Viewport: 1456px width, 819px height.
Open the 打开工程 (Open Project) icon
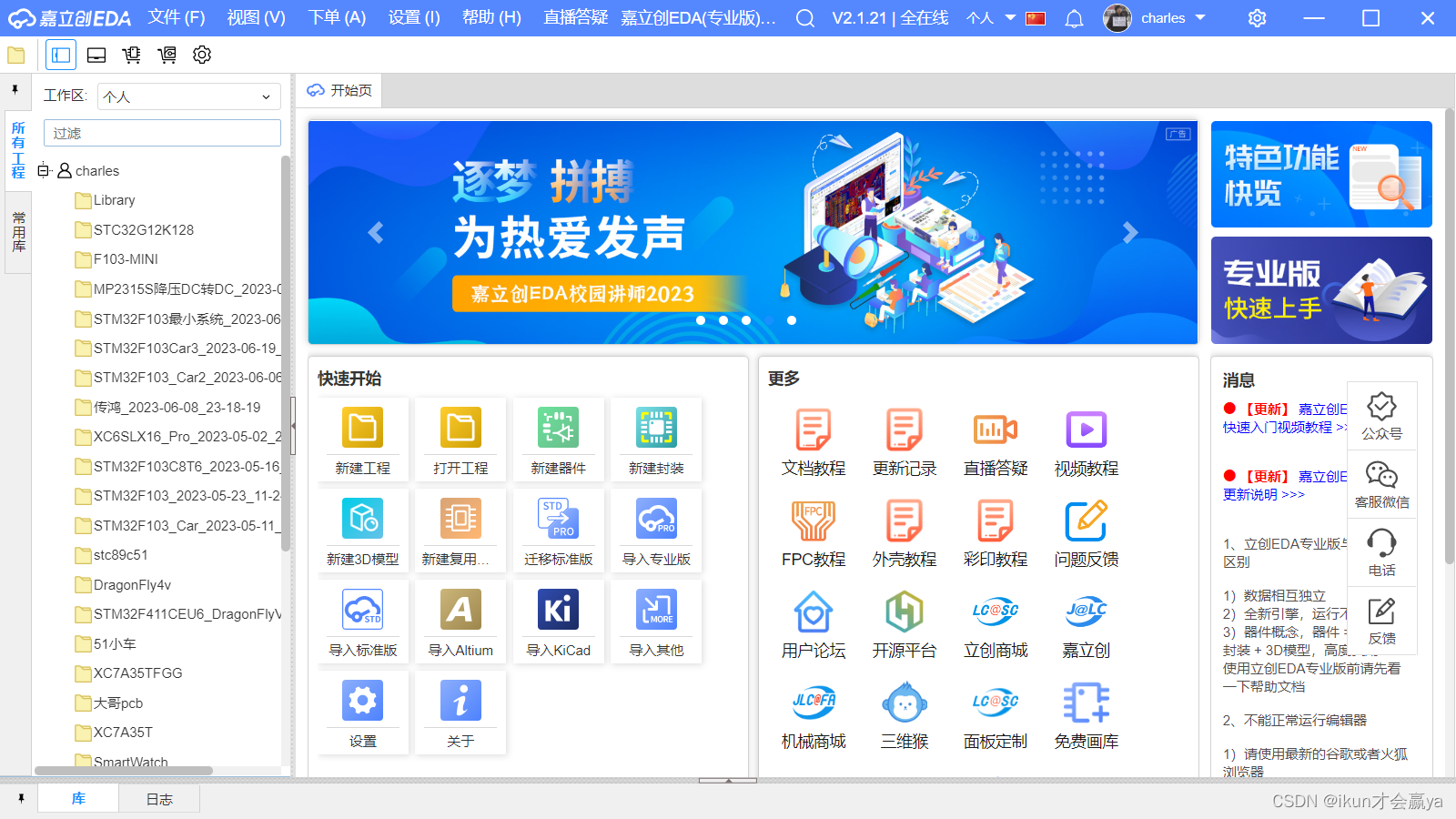(460, 428)
